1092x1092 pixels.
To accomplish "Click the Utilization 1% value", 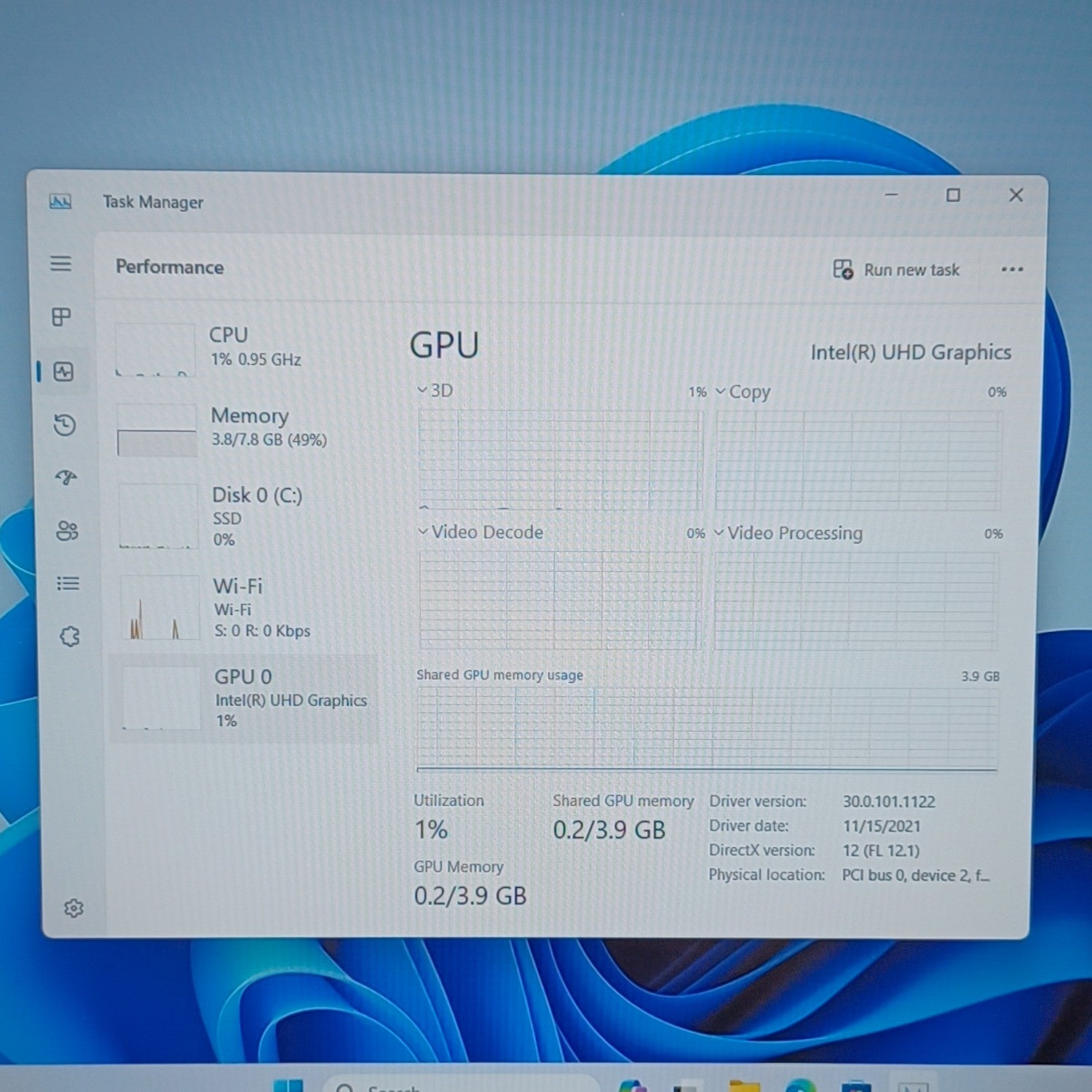I will tap(431, 830).
